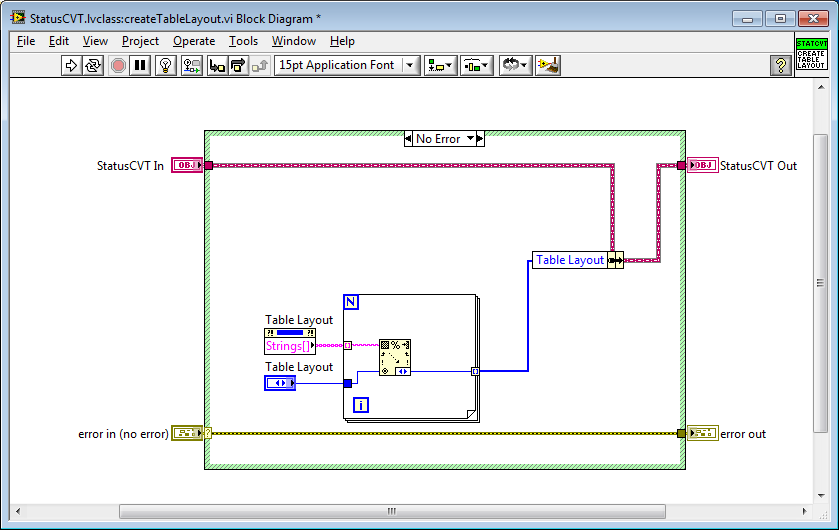Maximize the Block Diagram window
839x530 pixels.
[780, 19]
